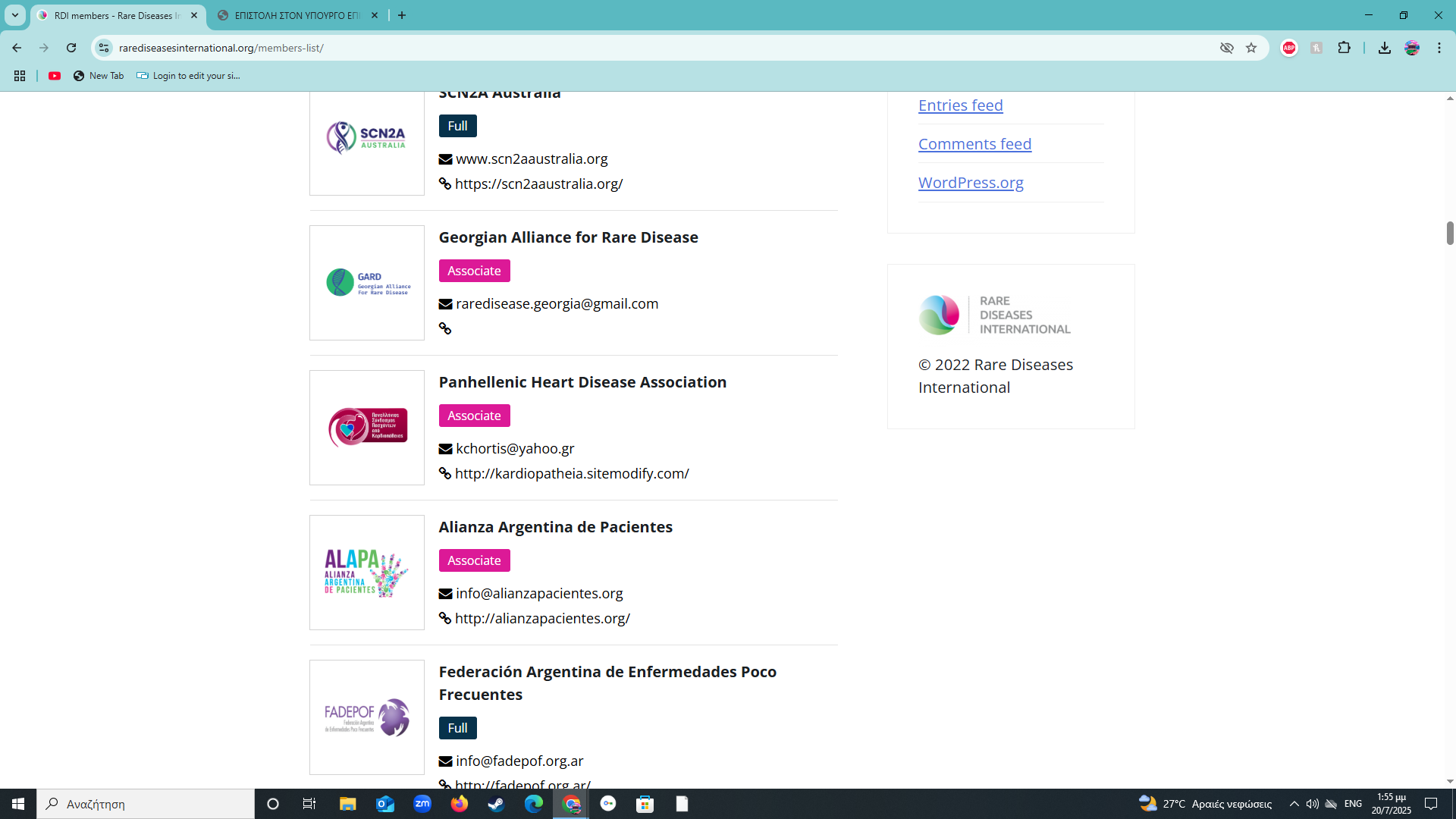The height and width of the screenshot is (819, 1456).
Task: Click the Rare Diseases International sidebar logo
Action: [994, 315]
